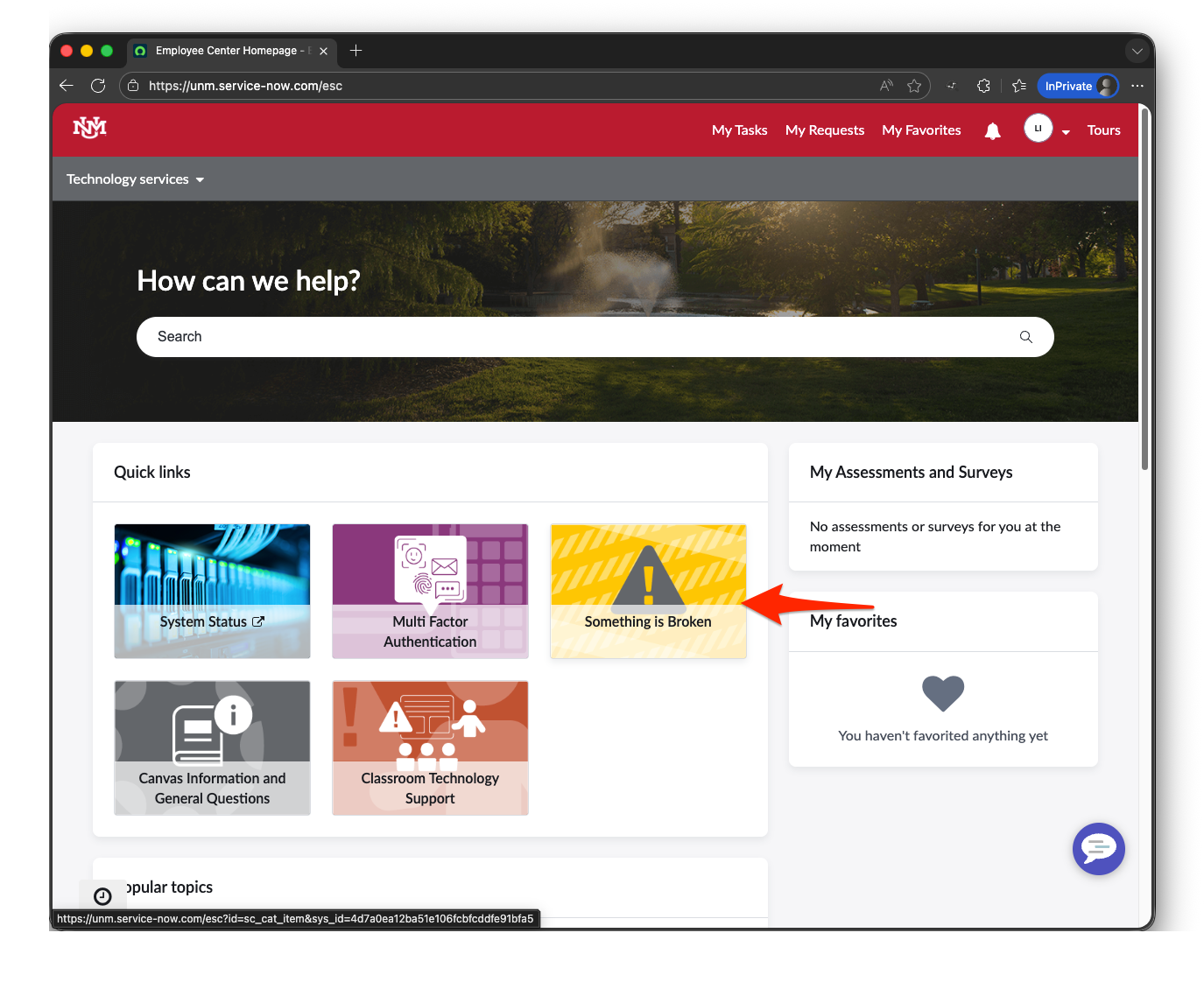Click the recent history clock icon bottom left
1204x996 pixels.
[102, 895]
